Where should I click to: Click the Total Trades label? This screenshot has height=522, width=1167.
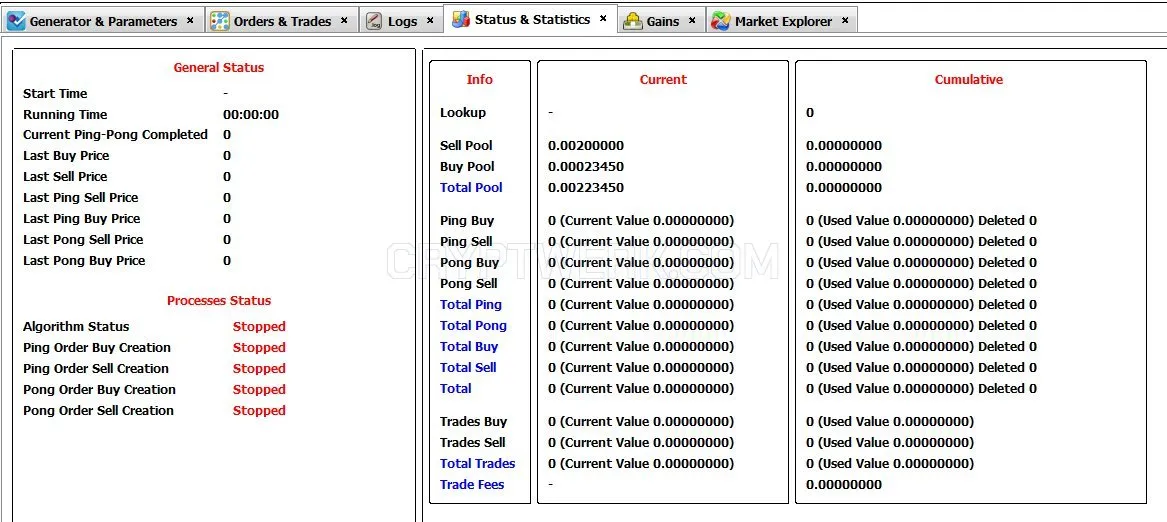(x=478, y=463)
